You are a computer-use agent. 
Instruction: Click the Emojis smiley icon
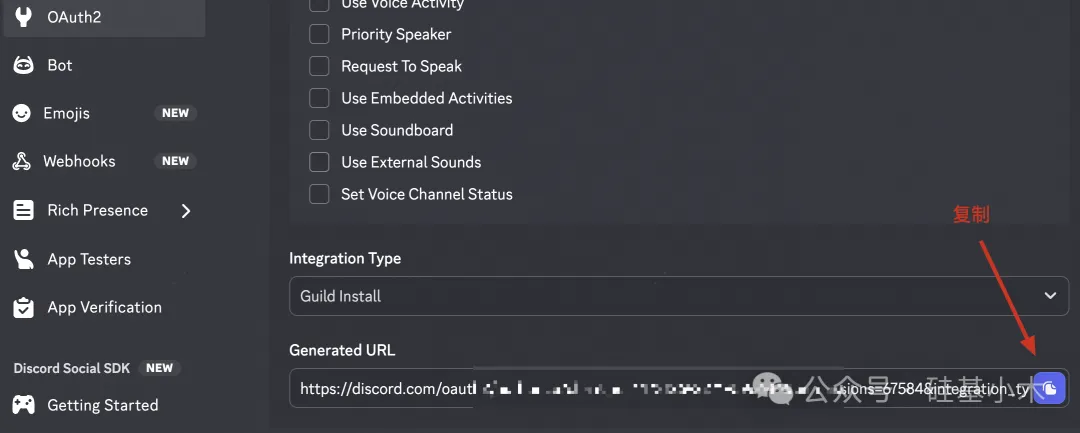coord(23,114)
